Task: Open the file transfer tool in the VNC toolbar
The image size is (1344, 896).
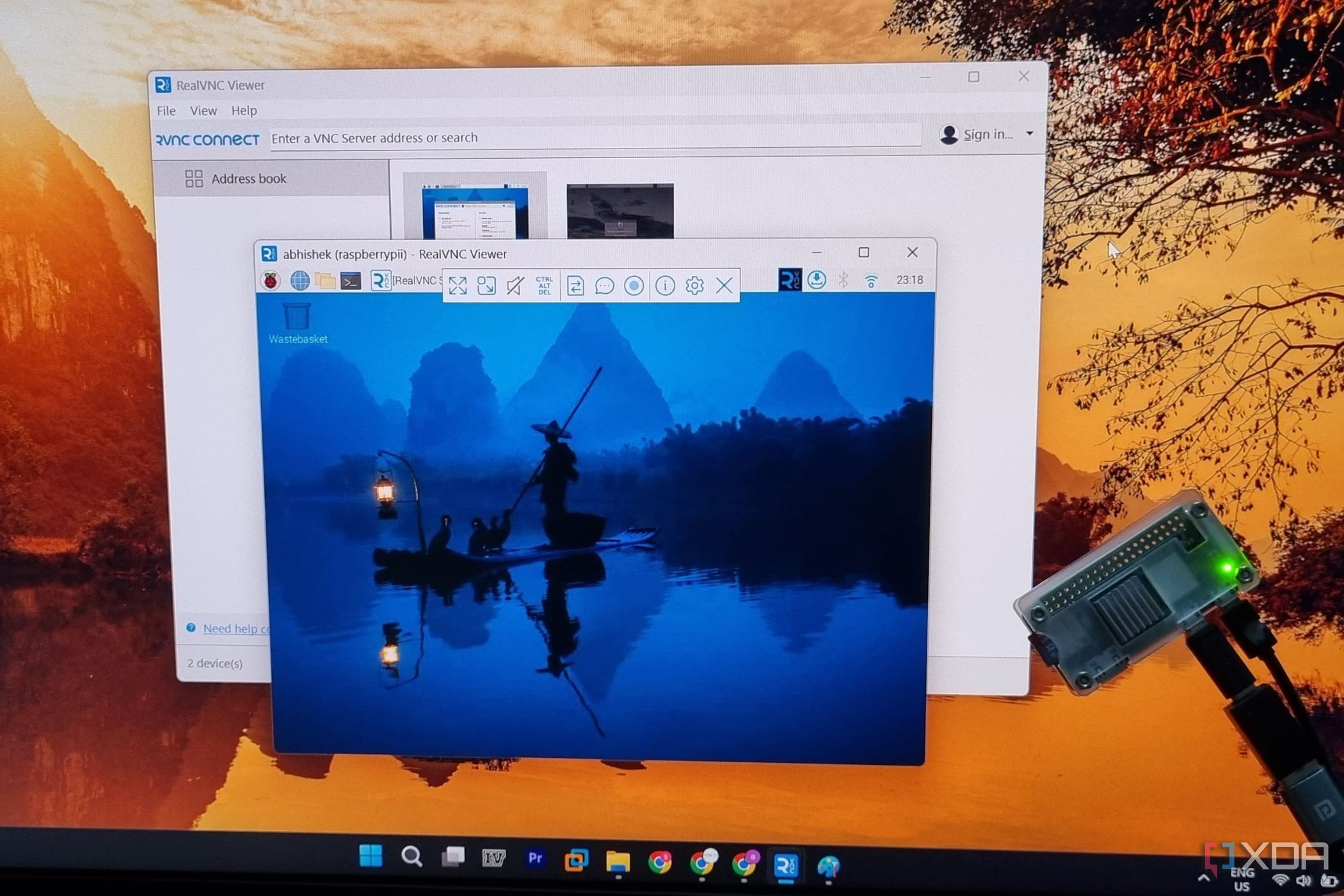Action: click(575, 285)
